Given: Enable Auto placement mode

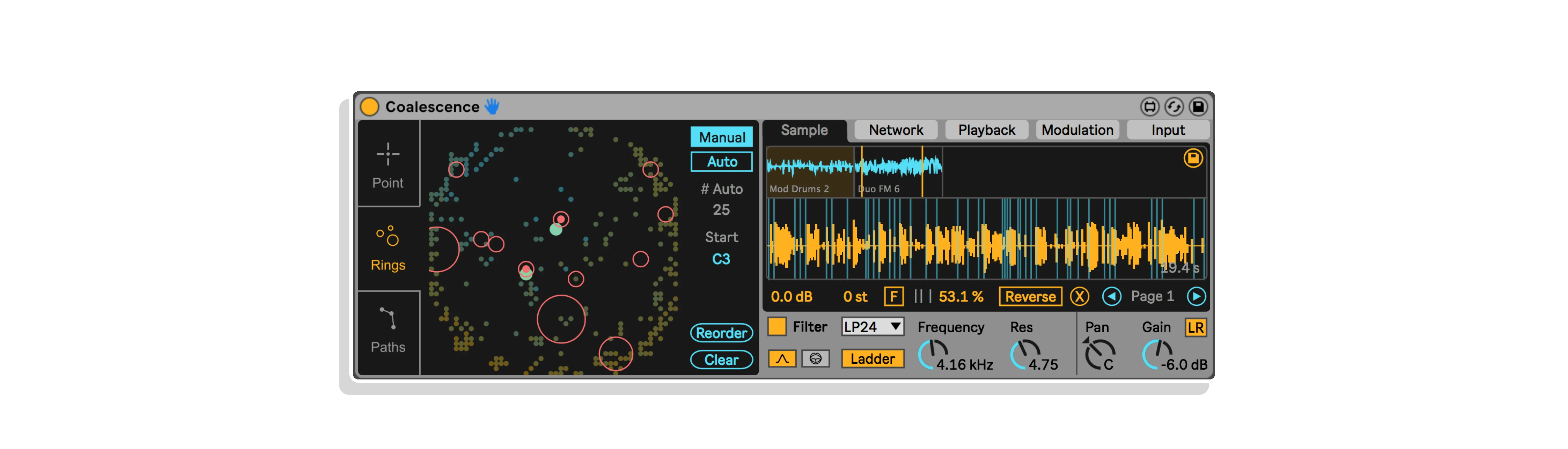Looking at the screenshot, I should coord(721,162).
